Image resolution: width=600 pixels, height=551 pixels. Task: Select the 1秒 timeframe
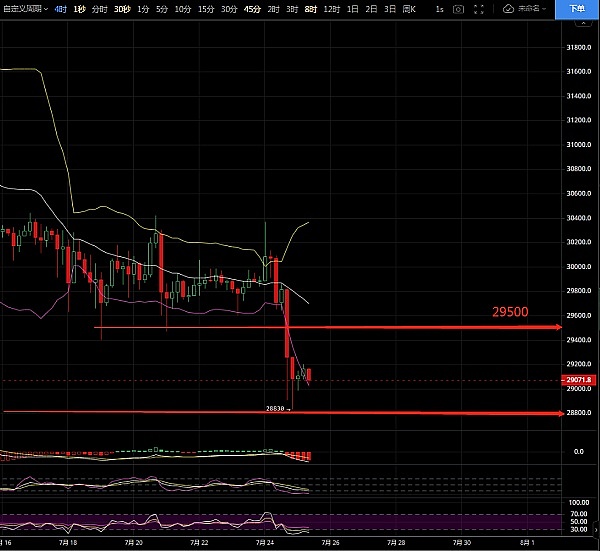pyautogui.click(x=80, y=9)
